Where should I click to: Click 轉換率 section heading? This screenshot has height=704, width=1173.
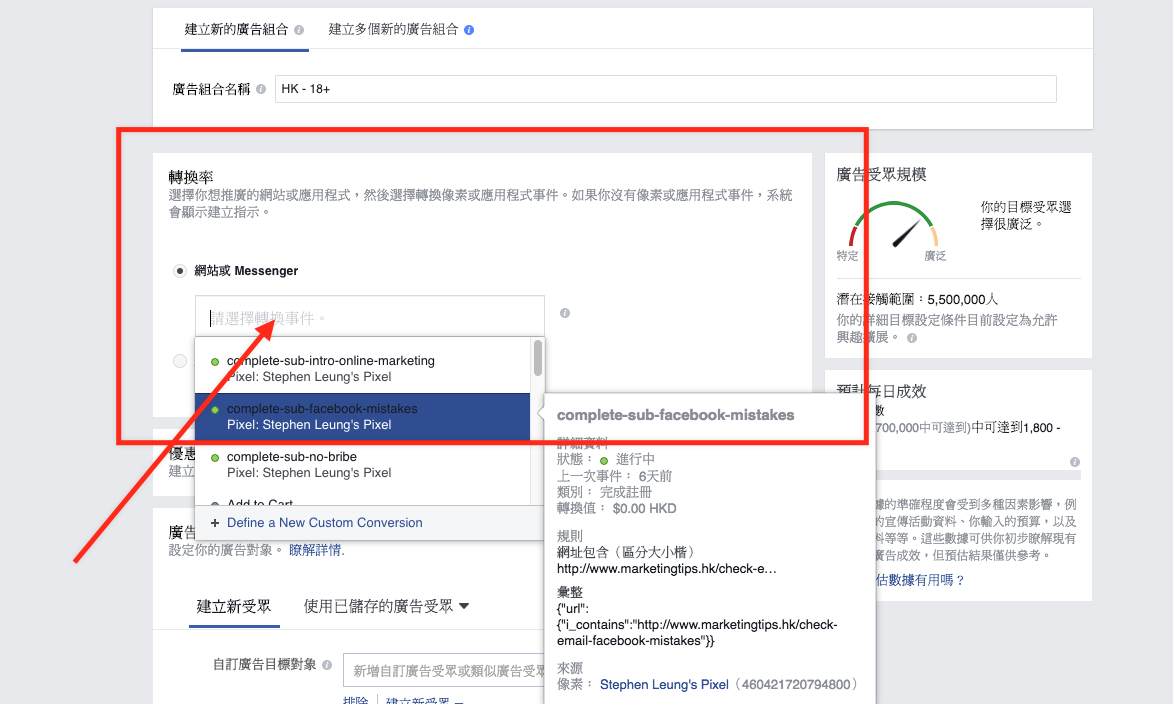(191, 177)
